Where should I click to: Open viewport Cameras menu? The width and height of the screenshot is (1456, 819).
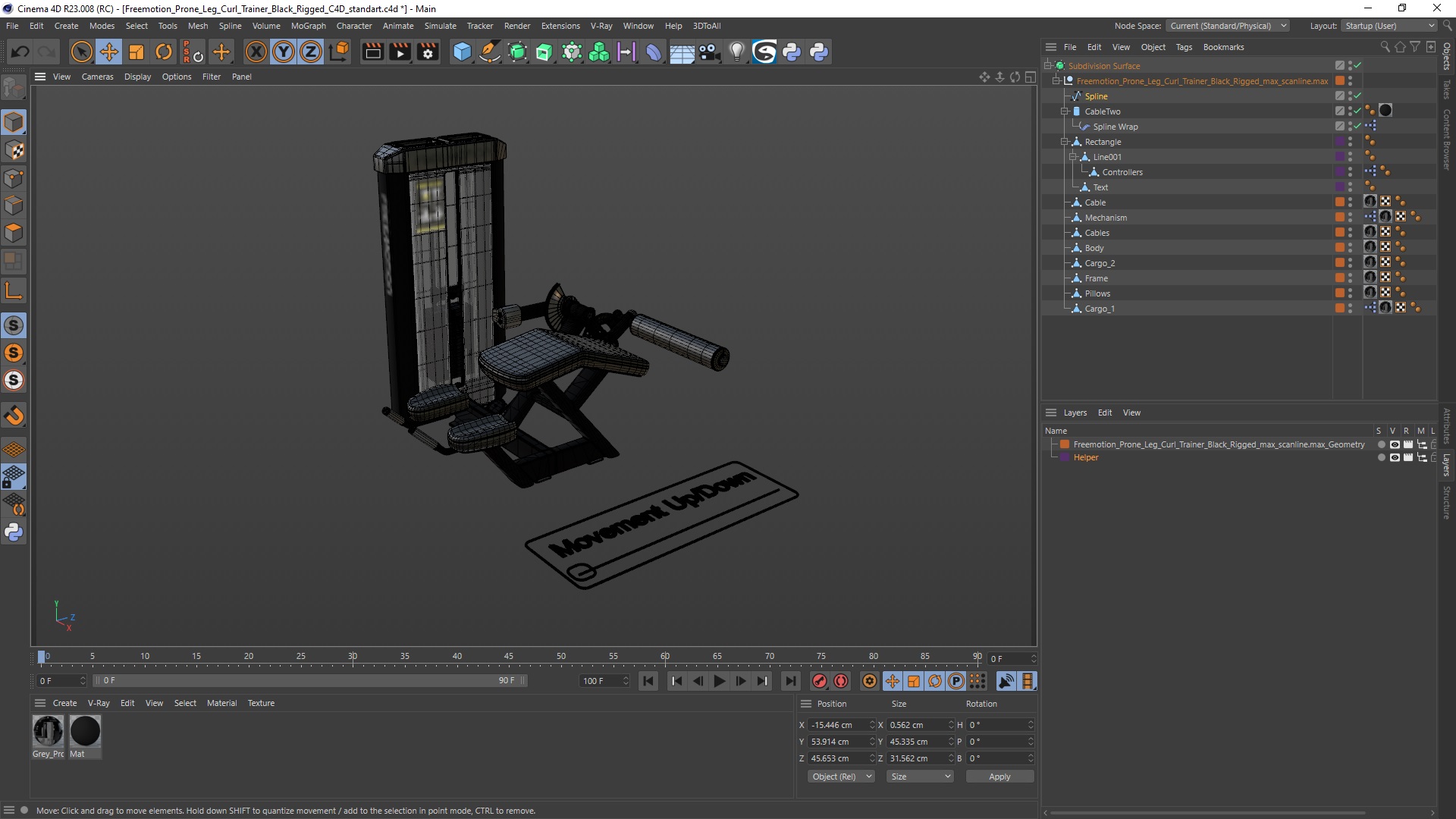(97, 77)
